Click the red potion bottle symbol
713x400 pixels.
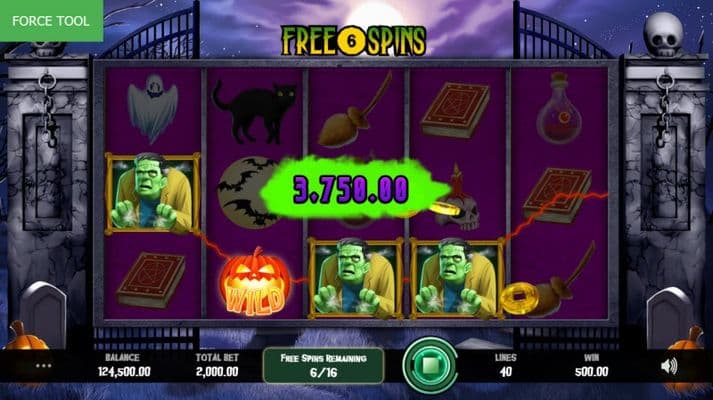(559, 108)
